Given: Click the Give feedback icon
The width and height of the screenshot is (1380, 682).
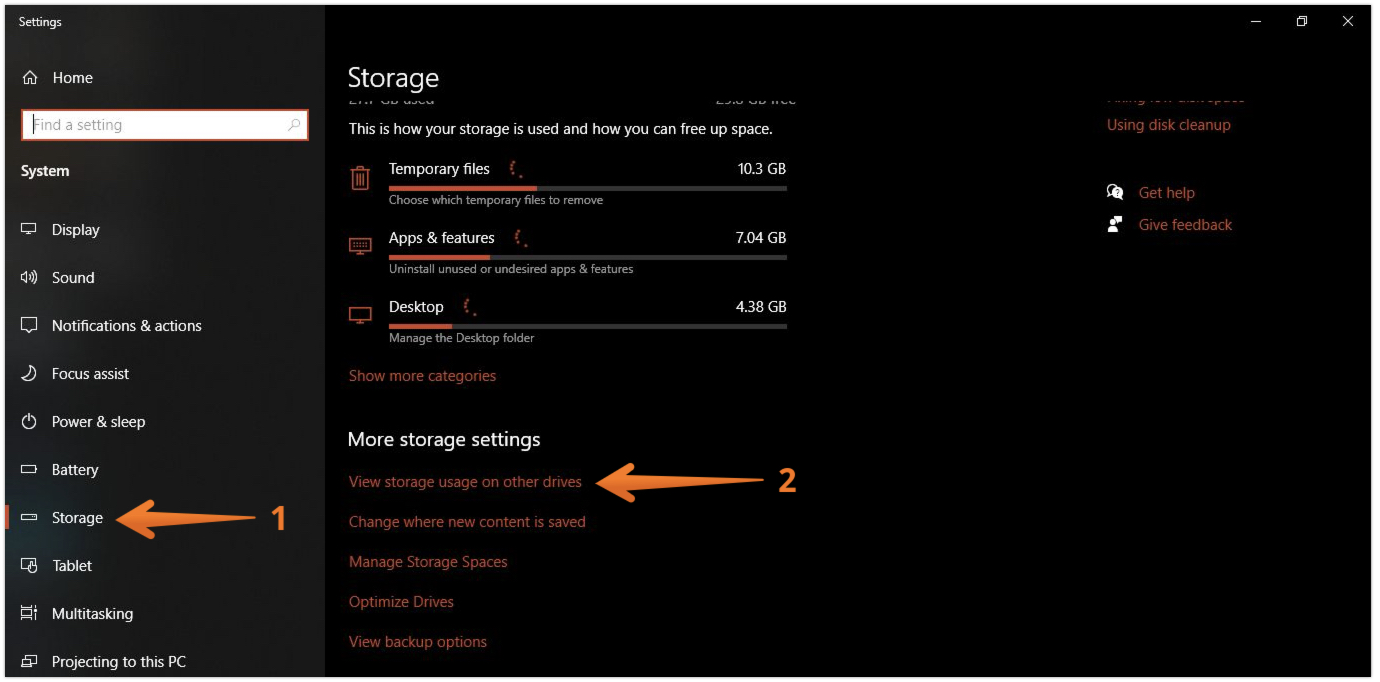Looking at the screenshot, I should coord(1114,224).
